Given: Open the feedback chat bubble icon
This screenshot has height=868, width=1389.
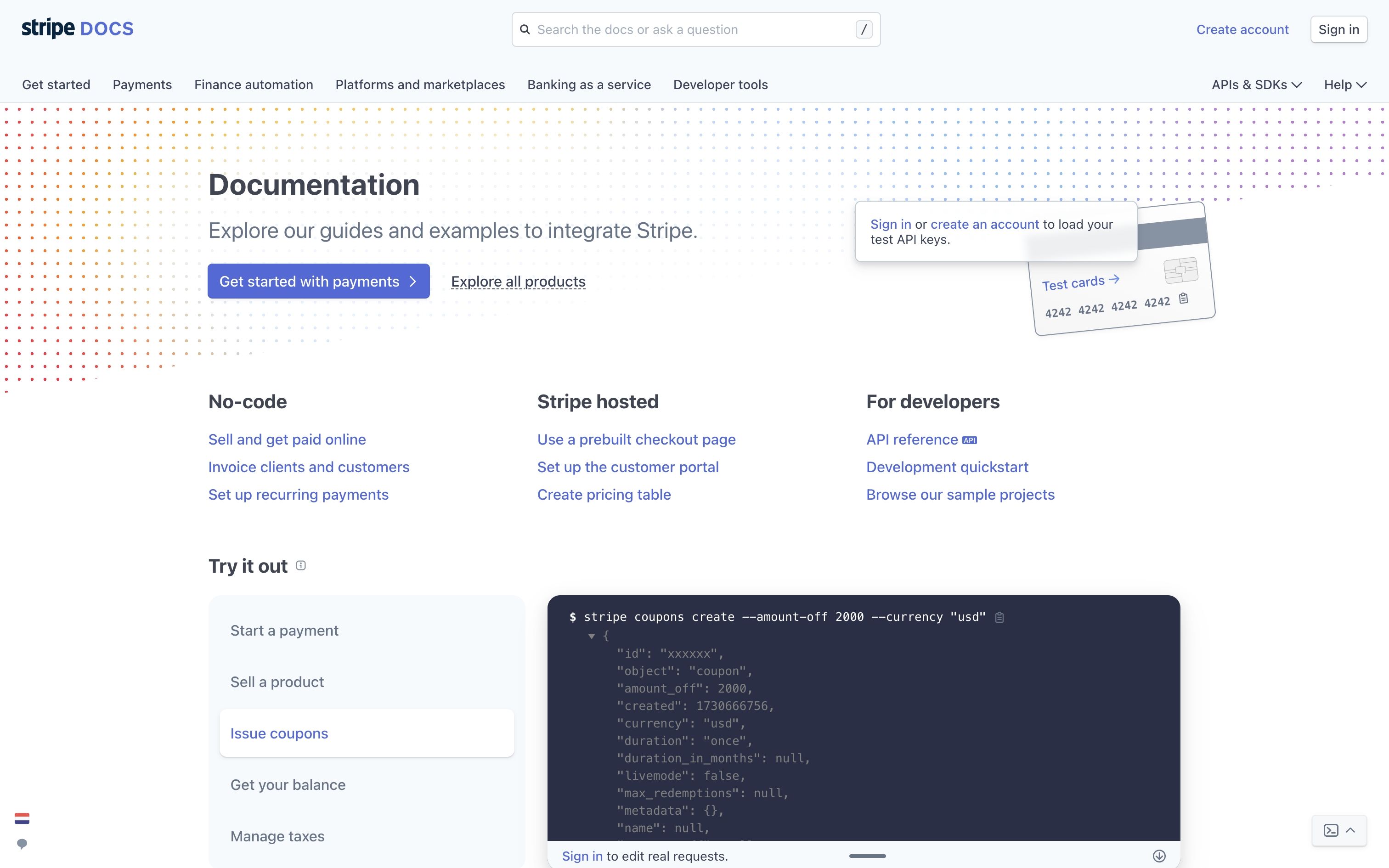Looking at the screenshot, I should (x=22, y=843).
